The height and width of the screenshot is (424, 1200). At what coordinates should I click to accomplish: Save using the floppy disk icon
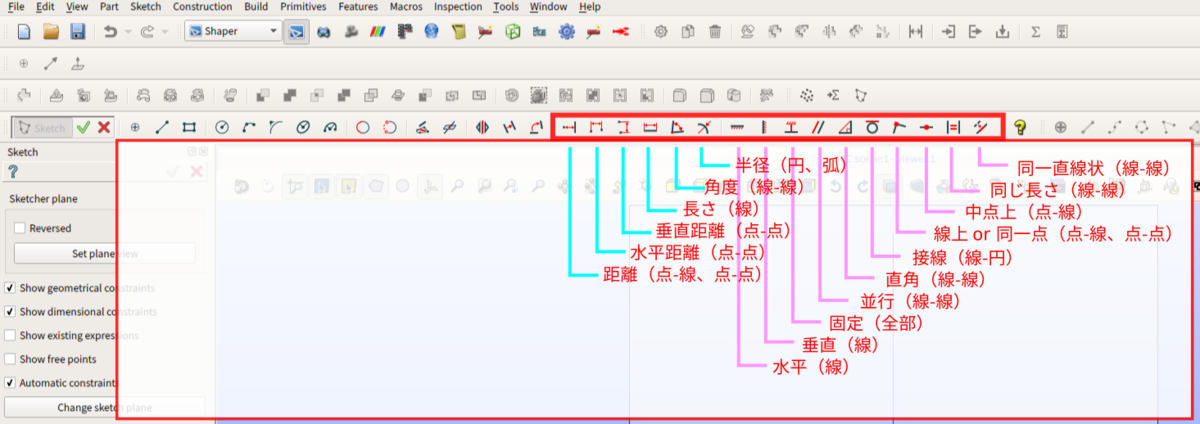(x=77, y=31)
